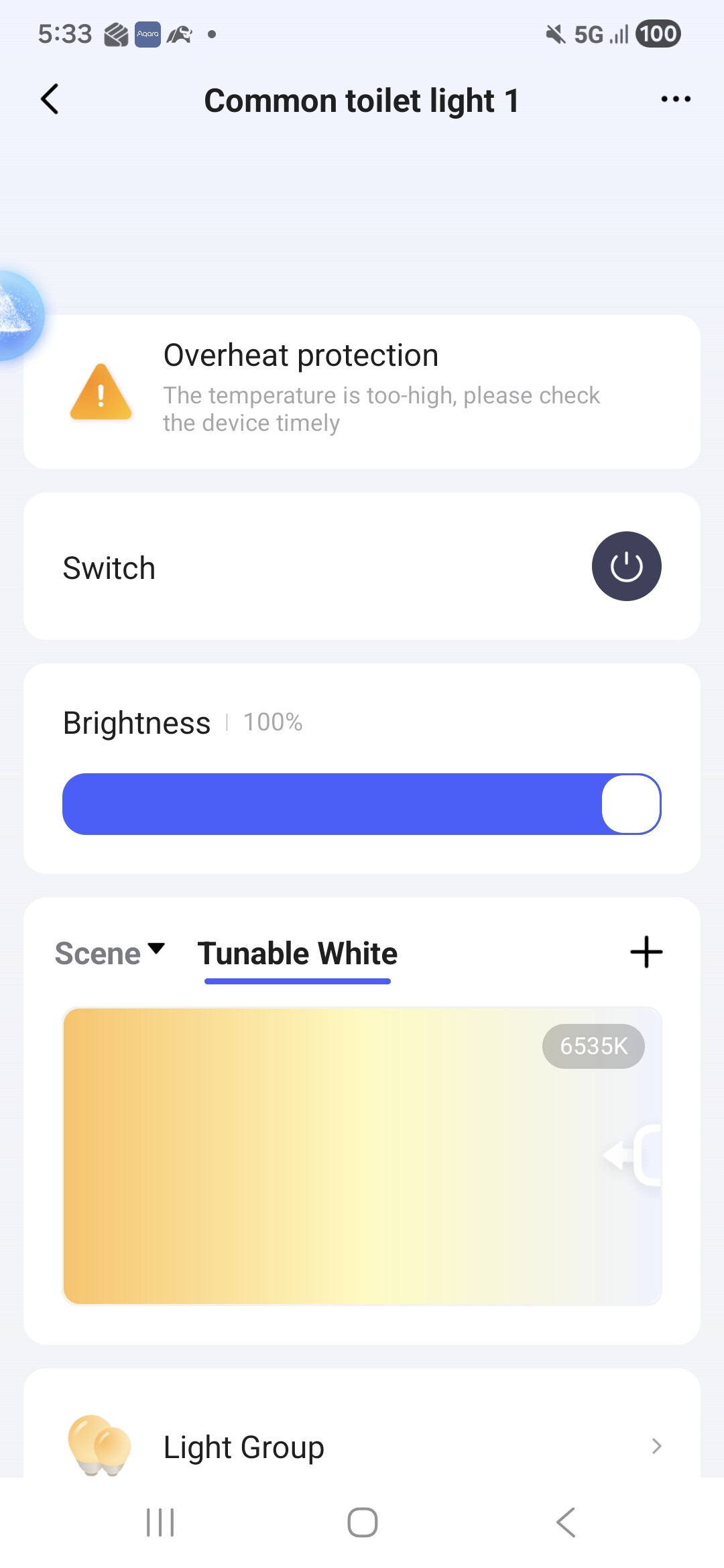The height and width of the screenshot is (1568, 724).
Task: Open recent apps from navigation bar
Action: 160,1522
